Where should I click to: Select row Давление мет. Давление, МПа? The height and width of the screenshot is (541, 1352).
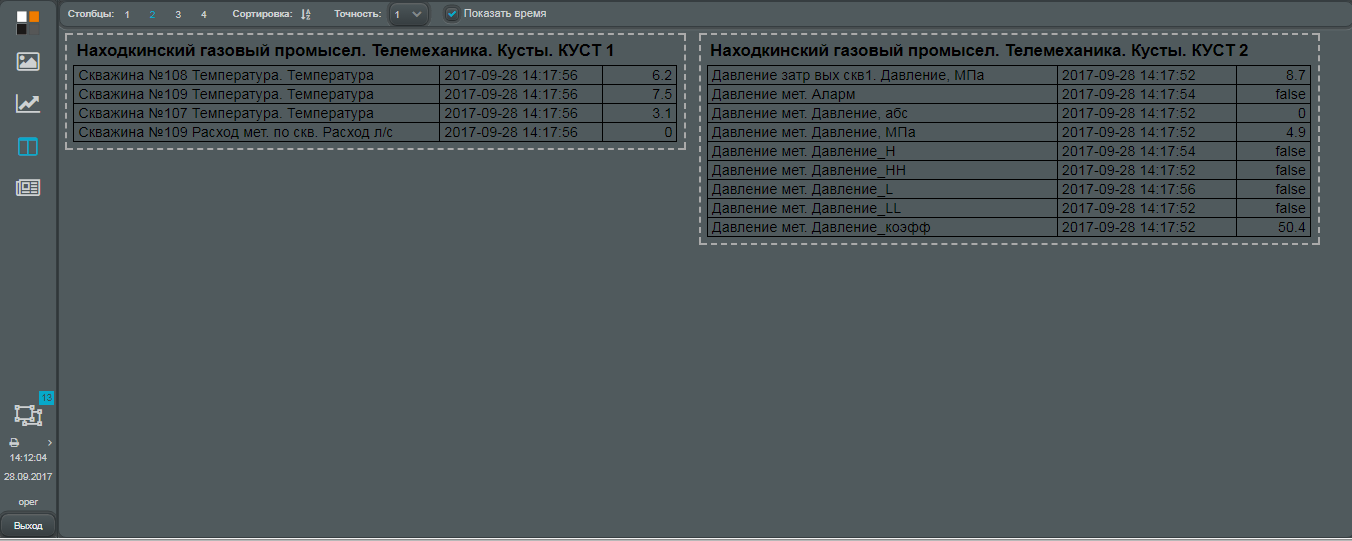point(1009,132)
